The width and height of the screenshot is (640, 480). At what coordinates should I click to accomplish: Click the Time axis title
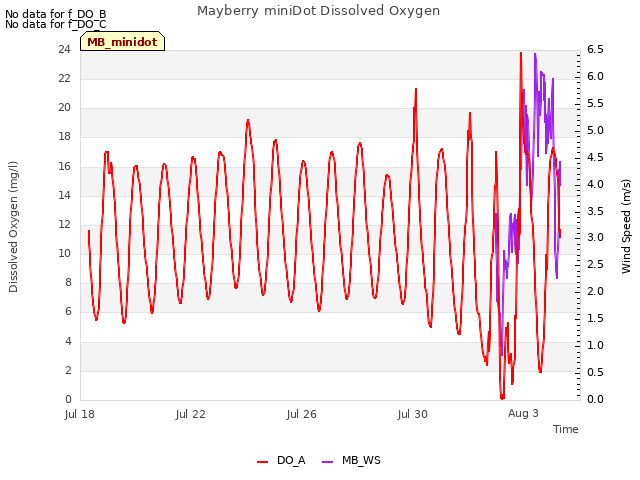[x=566, y=429]
